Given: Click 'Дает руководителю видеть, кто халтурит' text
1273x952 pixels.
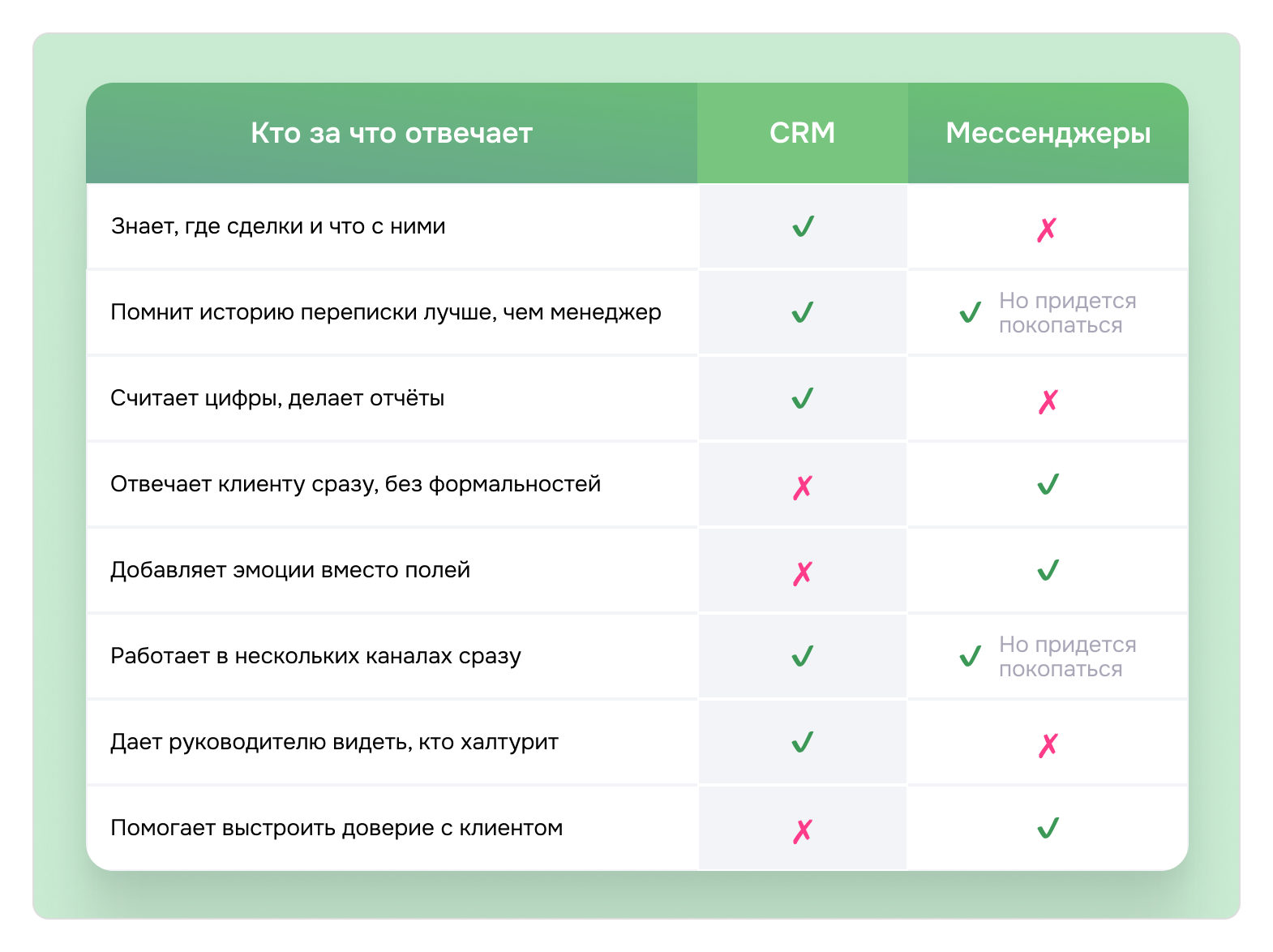Looking at the screenshot, I should 334,742.
